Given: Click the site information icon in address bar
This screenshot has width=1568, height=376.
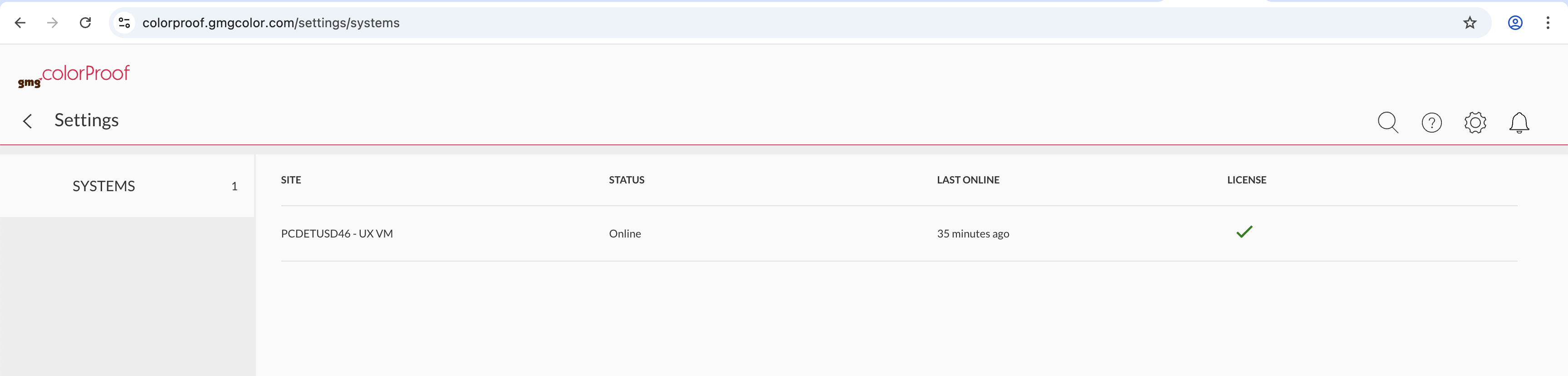Looking at the screenshot, I should tap(124, 23).
